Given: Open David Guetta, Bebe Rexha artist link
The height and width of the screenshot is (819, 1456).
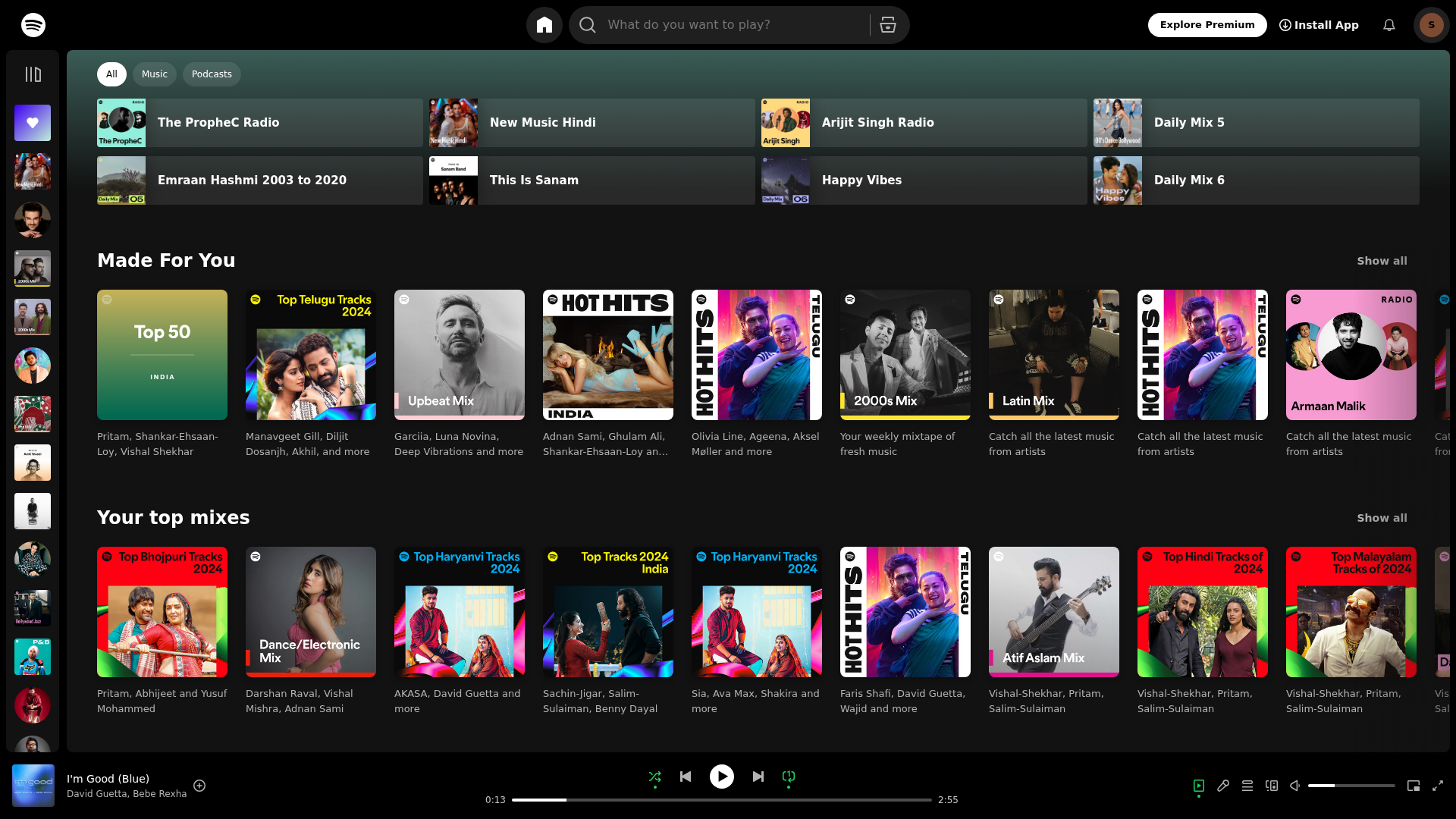Looking at the screenshot, I should (x=127, y=794).
